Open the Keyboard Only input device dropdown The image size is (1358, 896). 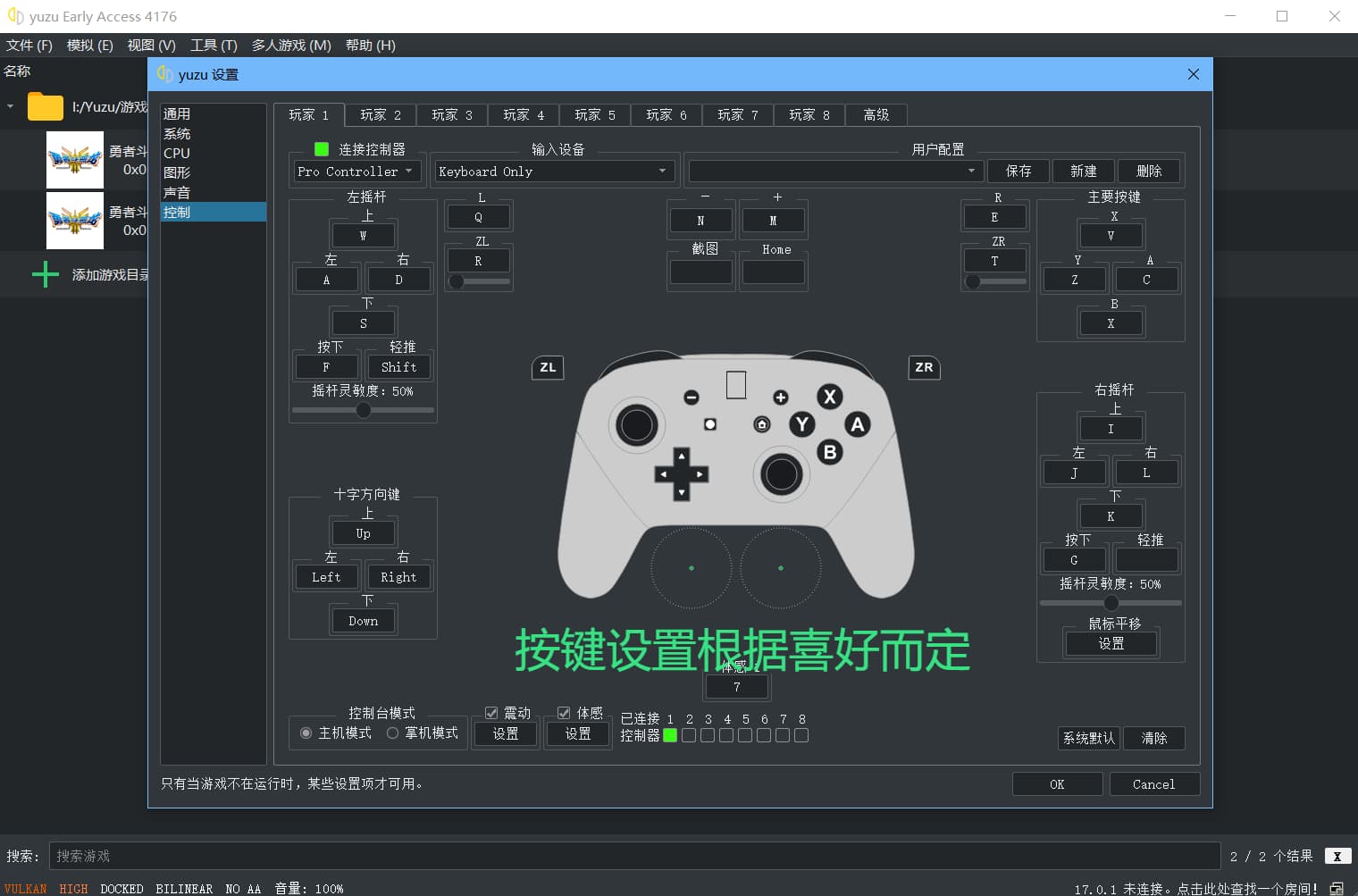click(x=552, y=172)
